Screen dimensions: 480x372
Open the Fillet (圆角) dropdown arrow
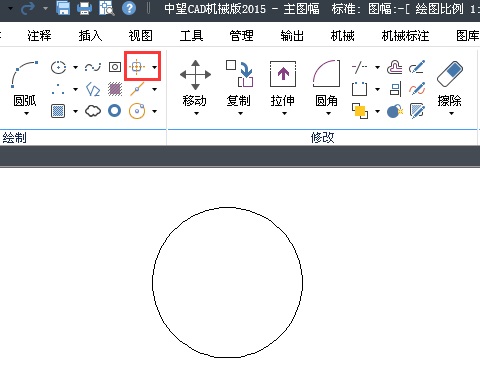click(x=328, y=114)
